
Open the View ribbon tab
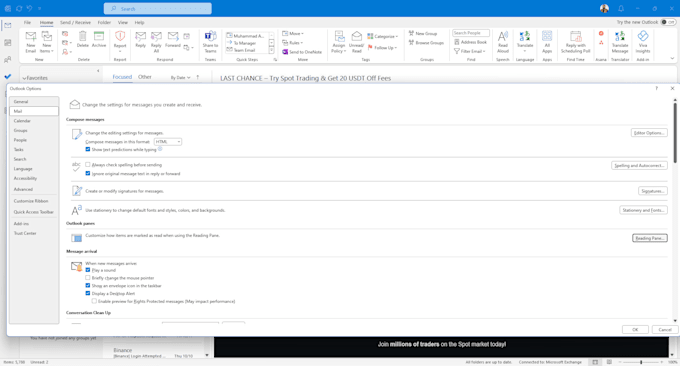pos(123,23)
